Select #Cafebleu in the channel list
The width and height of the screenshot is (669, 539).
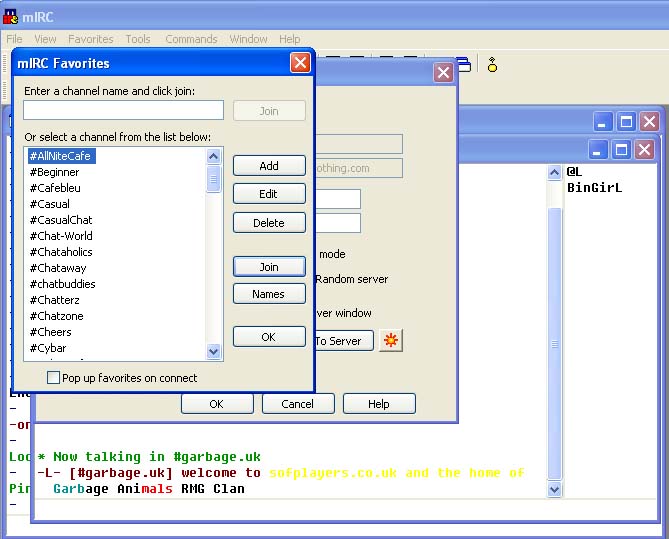point(55,188)
